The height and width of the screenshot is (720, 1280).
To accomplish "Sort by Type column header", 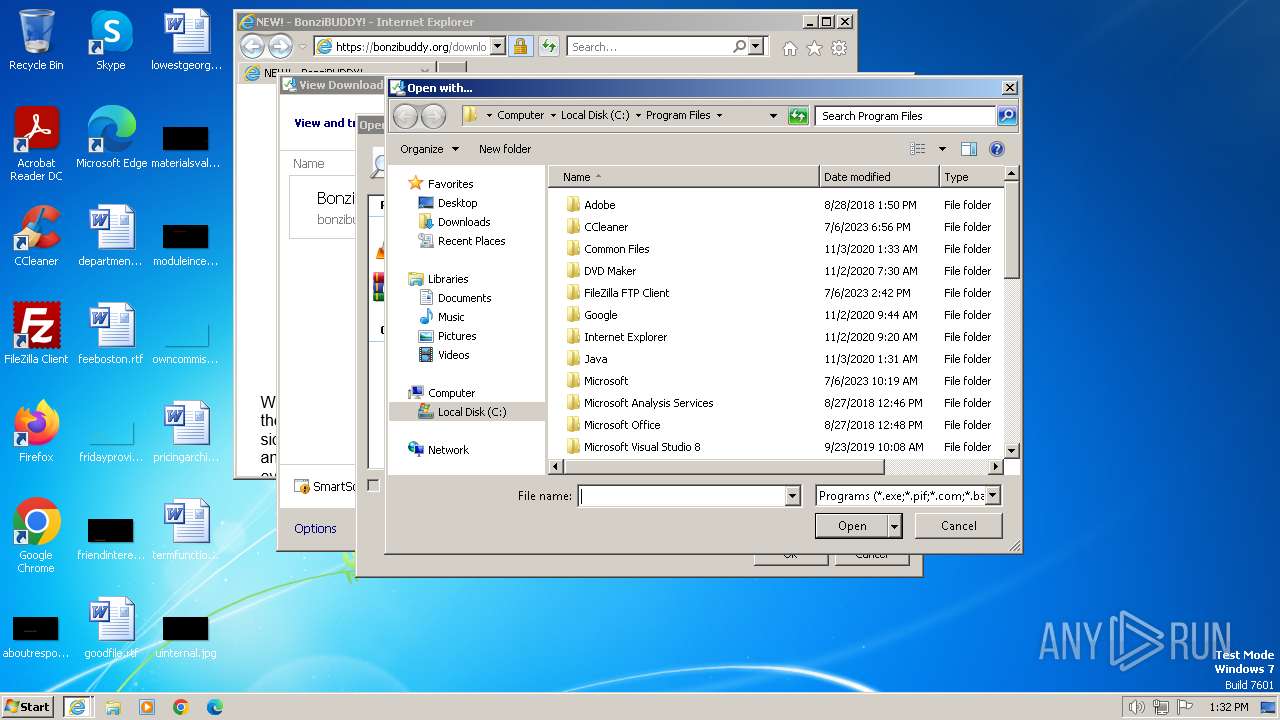I will [x=970, y=177].
